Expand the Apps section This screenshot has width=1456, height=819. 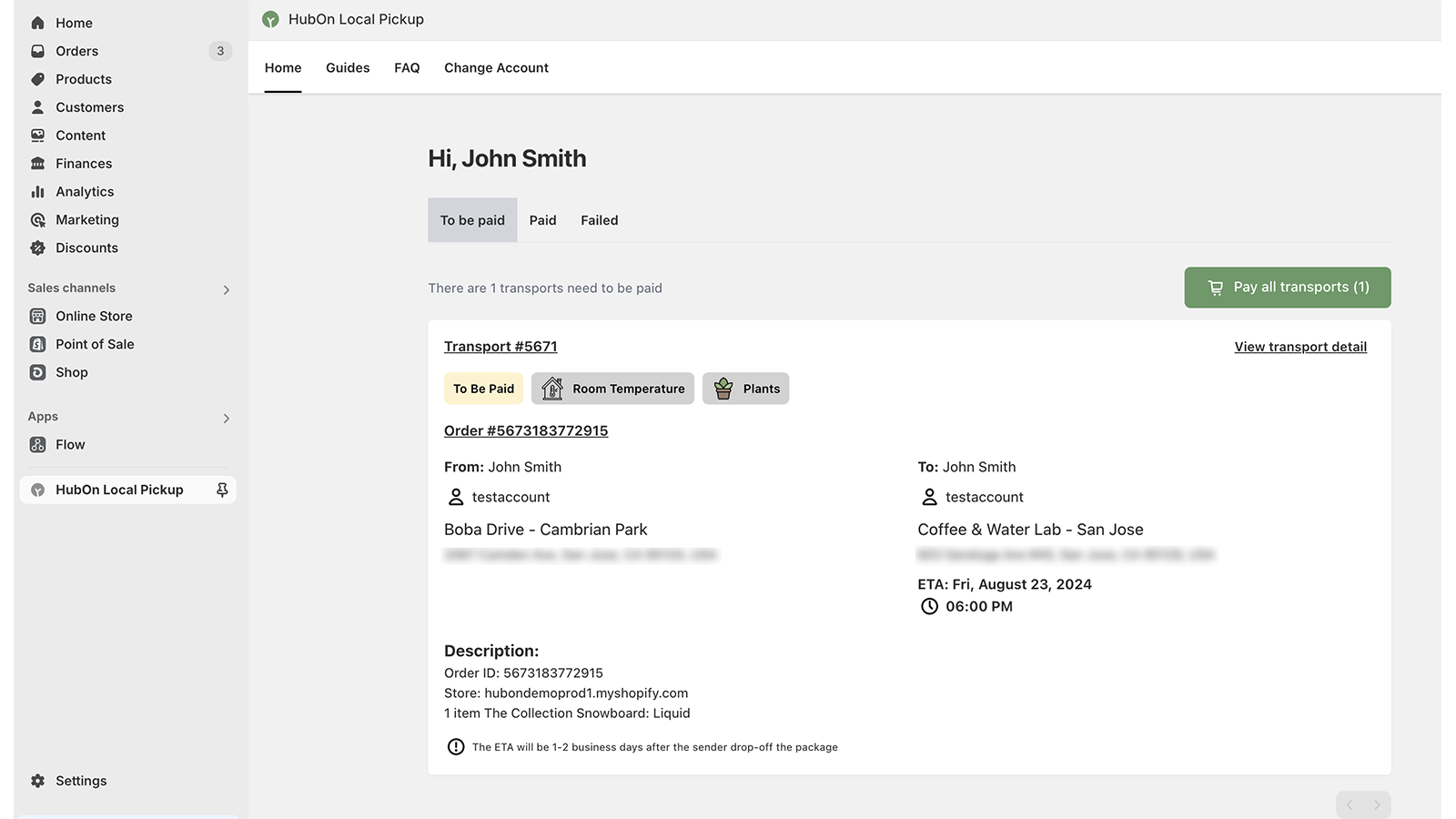point(227,419)
